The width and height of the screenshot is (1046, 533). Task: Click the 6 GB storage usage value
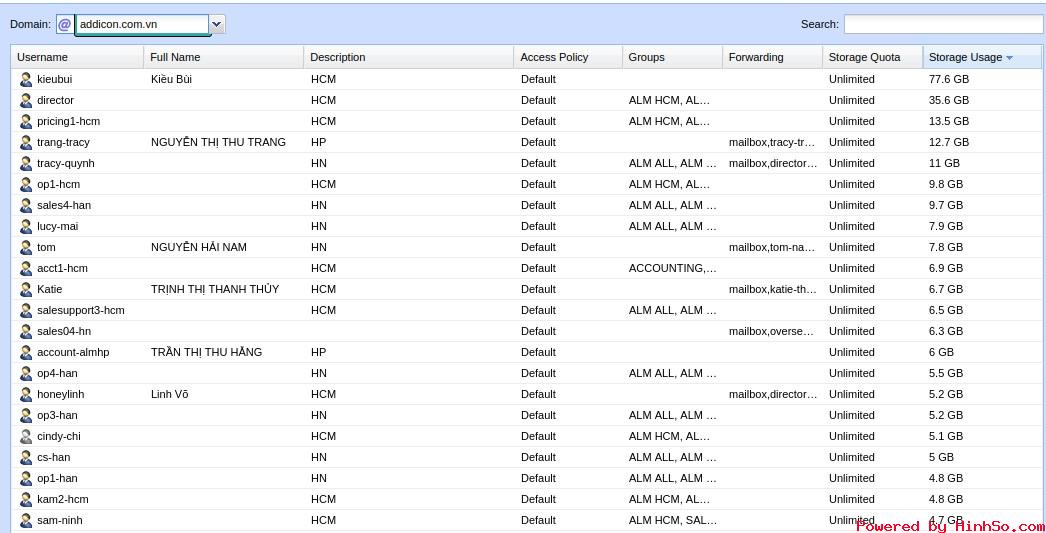pos(941,352)
